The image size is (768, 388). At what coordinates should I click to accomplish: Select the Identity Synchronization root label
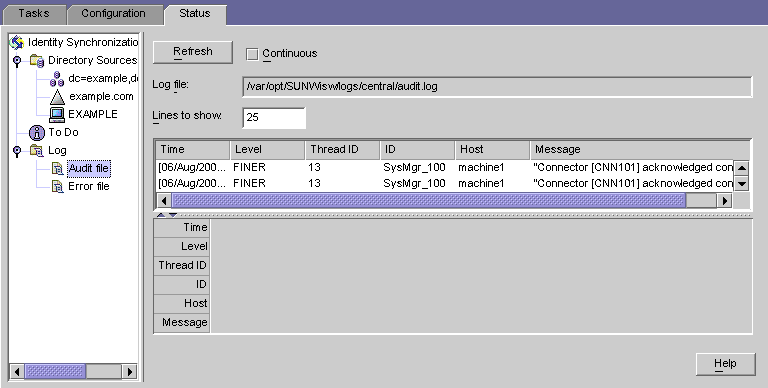(83, 43)
